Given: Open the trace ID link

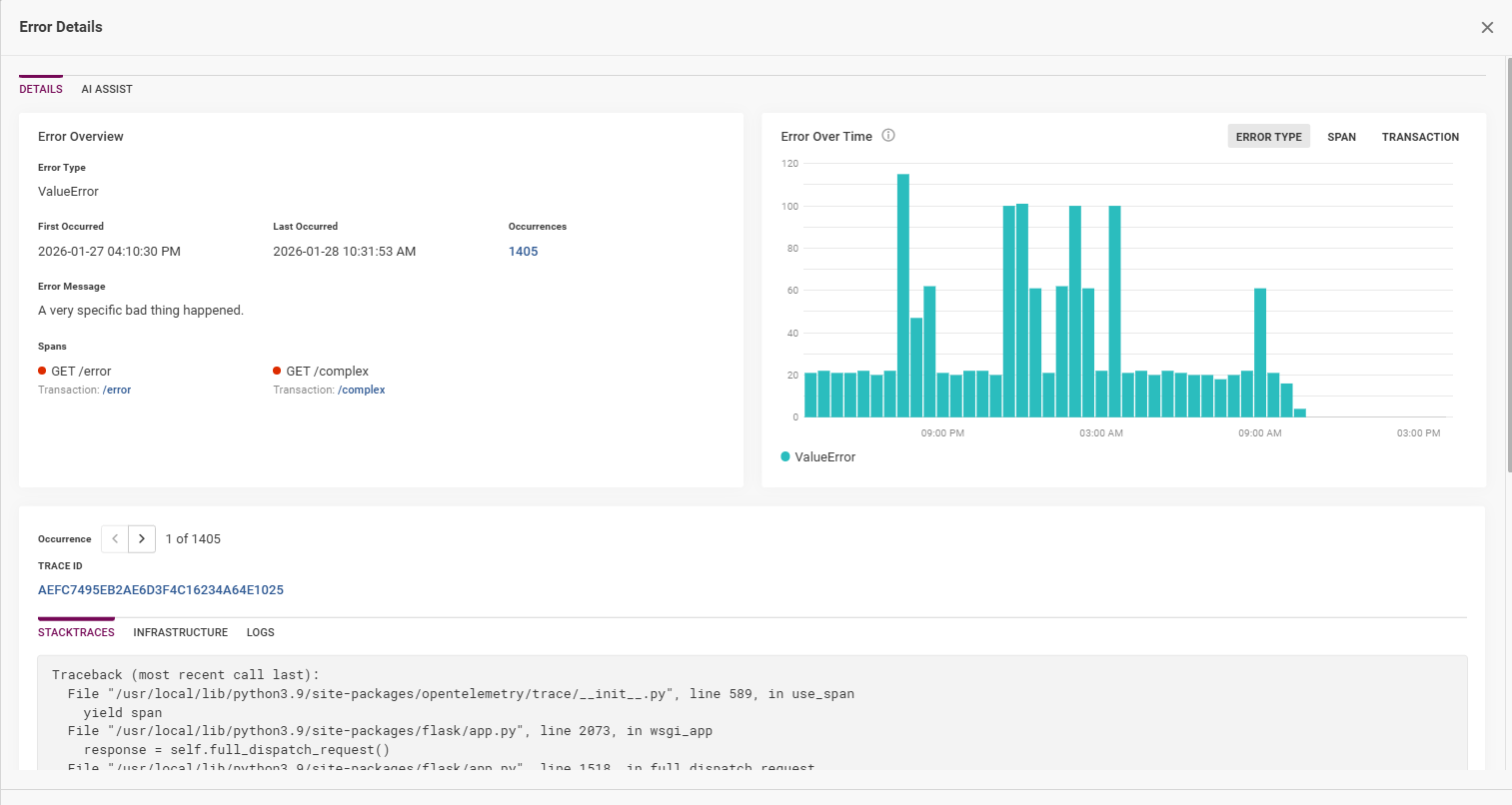Looking at the screenshot, I should point(161,590).
